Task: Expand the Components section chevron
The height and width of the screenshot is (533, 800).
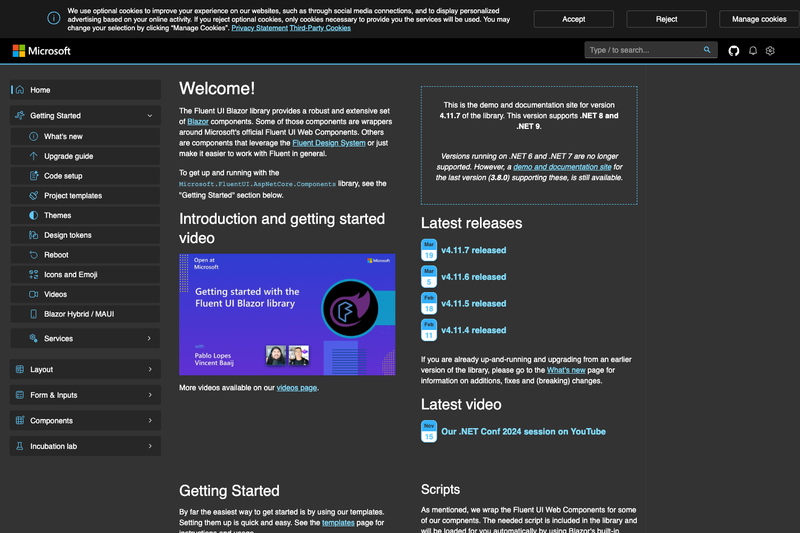Action: click(150, 420)
